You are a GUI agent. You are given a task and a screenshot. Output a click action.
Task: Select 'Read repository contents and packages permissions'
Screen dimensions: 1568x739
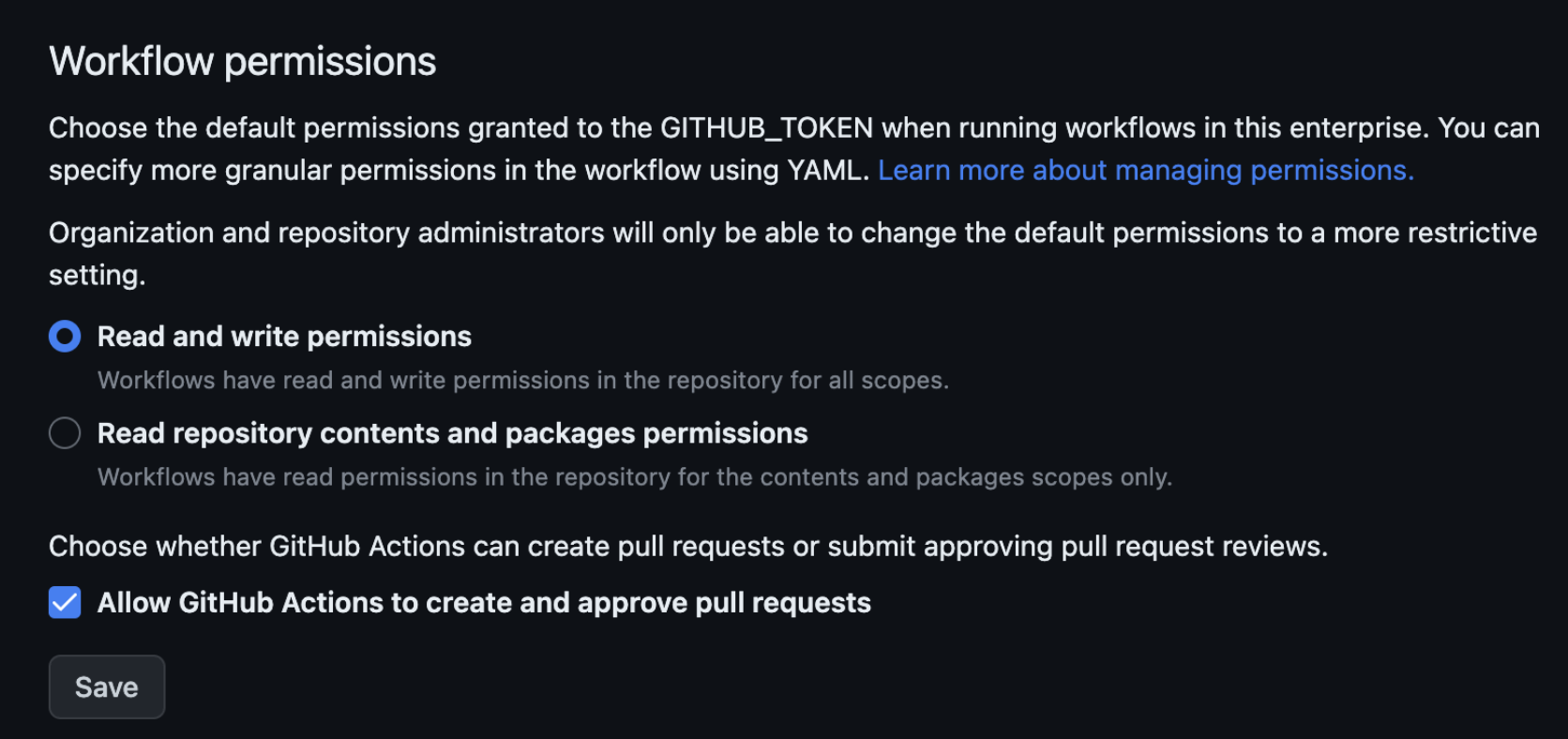pos(65,432)
